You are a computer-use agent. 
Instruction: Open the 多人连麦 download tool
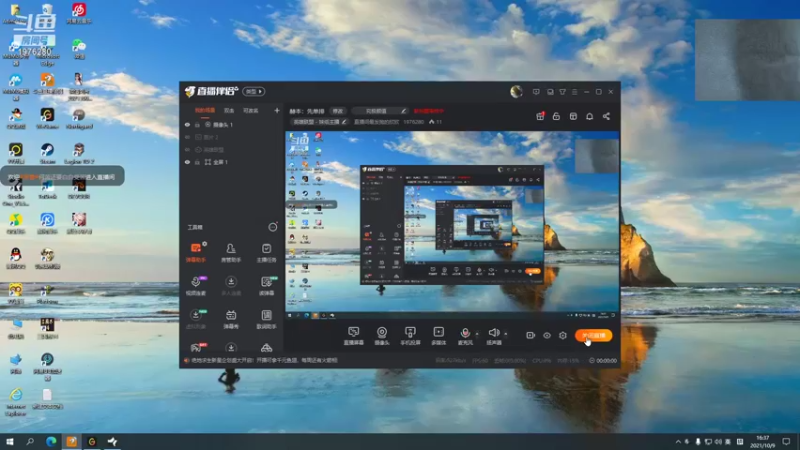(x=231, y=286)
